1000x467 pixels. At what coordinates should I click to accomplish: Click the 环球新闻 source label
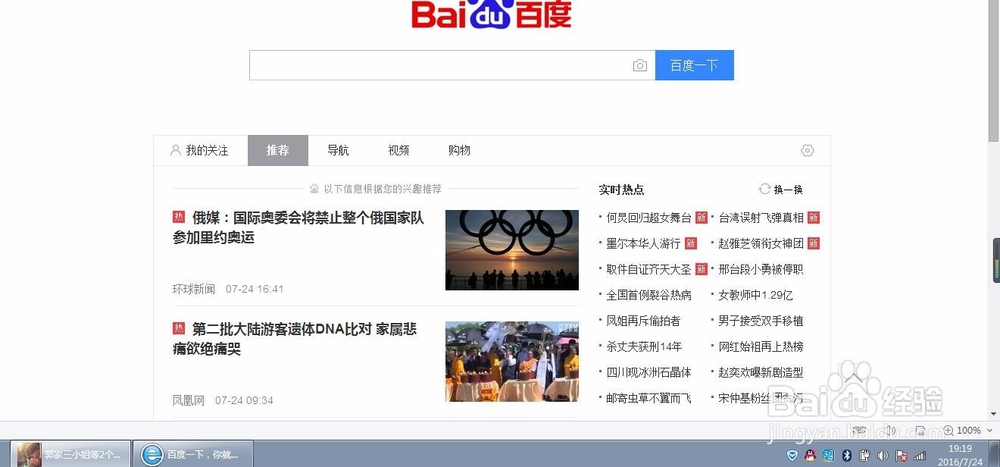pyautogui.click(x=194, y=289)
